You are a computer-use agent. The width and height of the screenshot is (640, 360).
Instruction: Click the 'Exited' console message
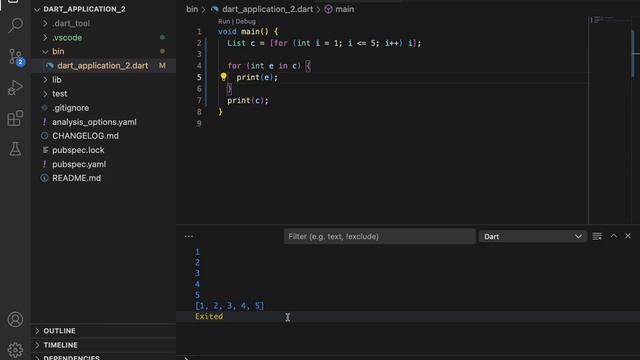pyautogui.click(x=209, y=316)
